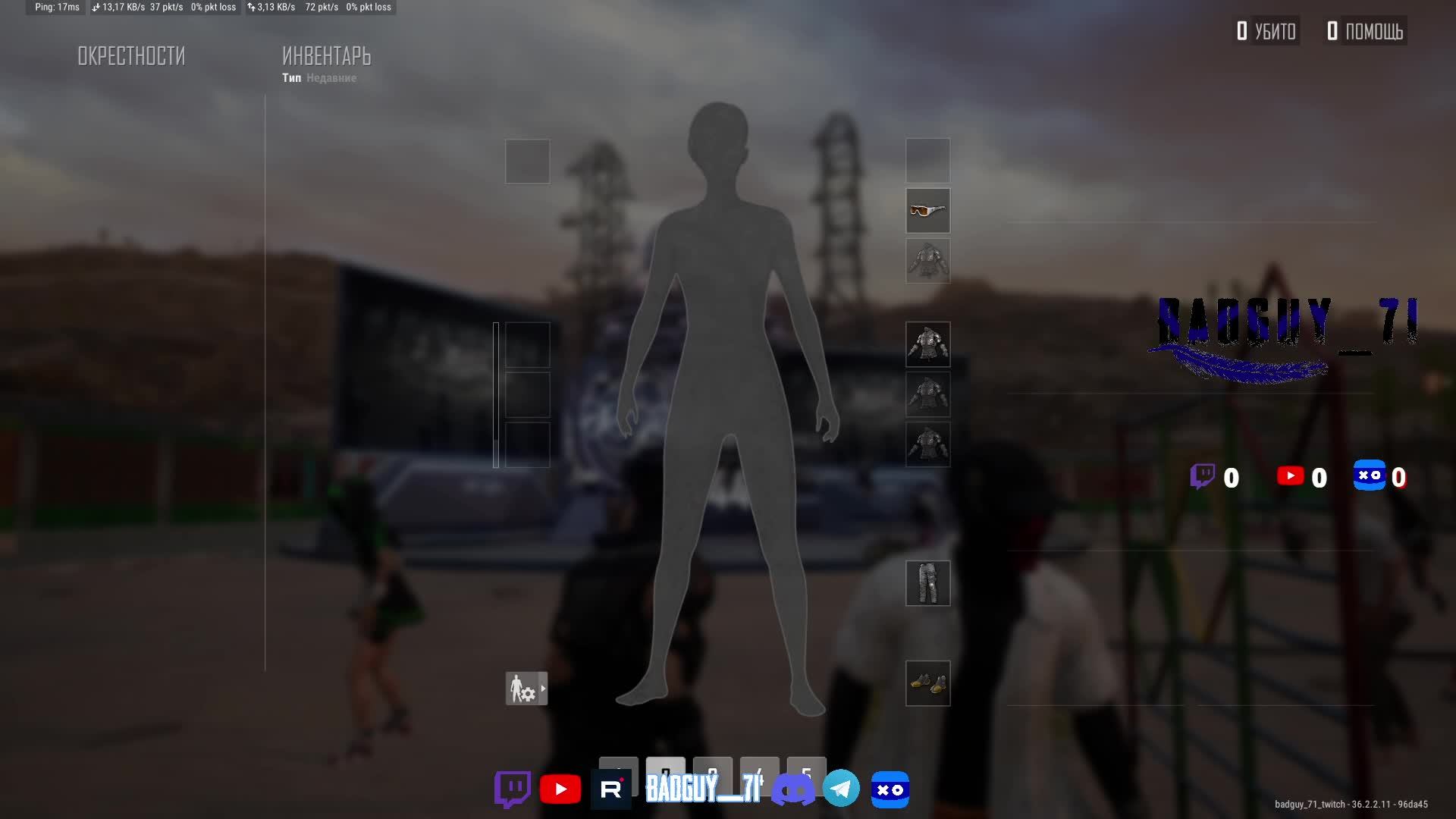The height and width of the screenshot is (819, 1456).
Task: Open the ОКРЕСТНОСТИ panel header
Action: 131,56
